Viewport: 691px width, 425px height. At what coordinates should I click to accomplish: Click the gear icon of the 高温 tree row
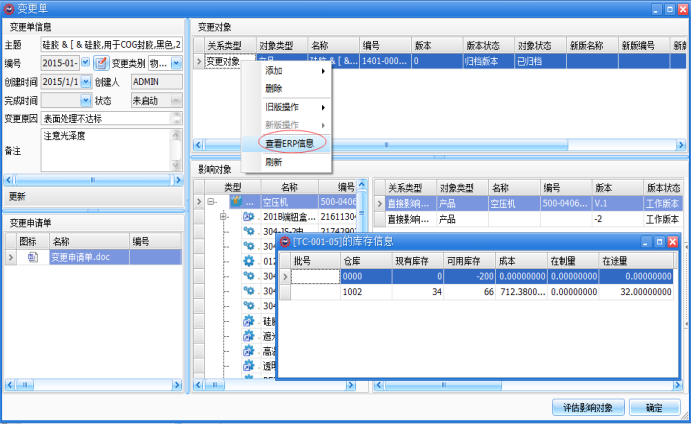[249, 351]
